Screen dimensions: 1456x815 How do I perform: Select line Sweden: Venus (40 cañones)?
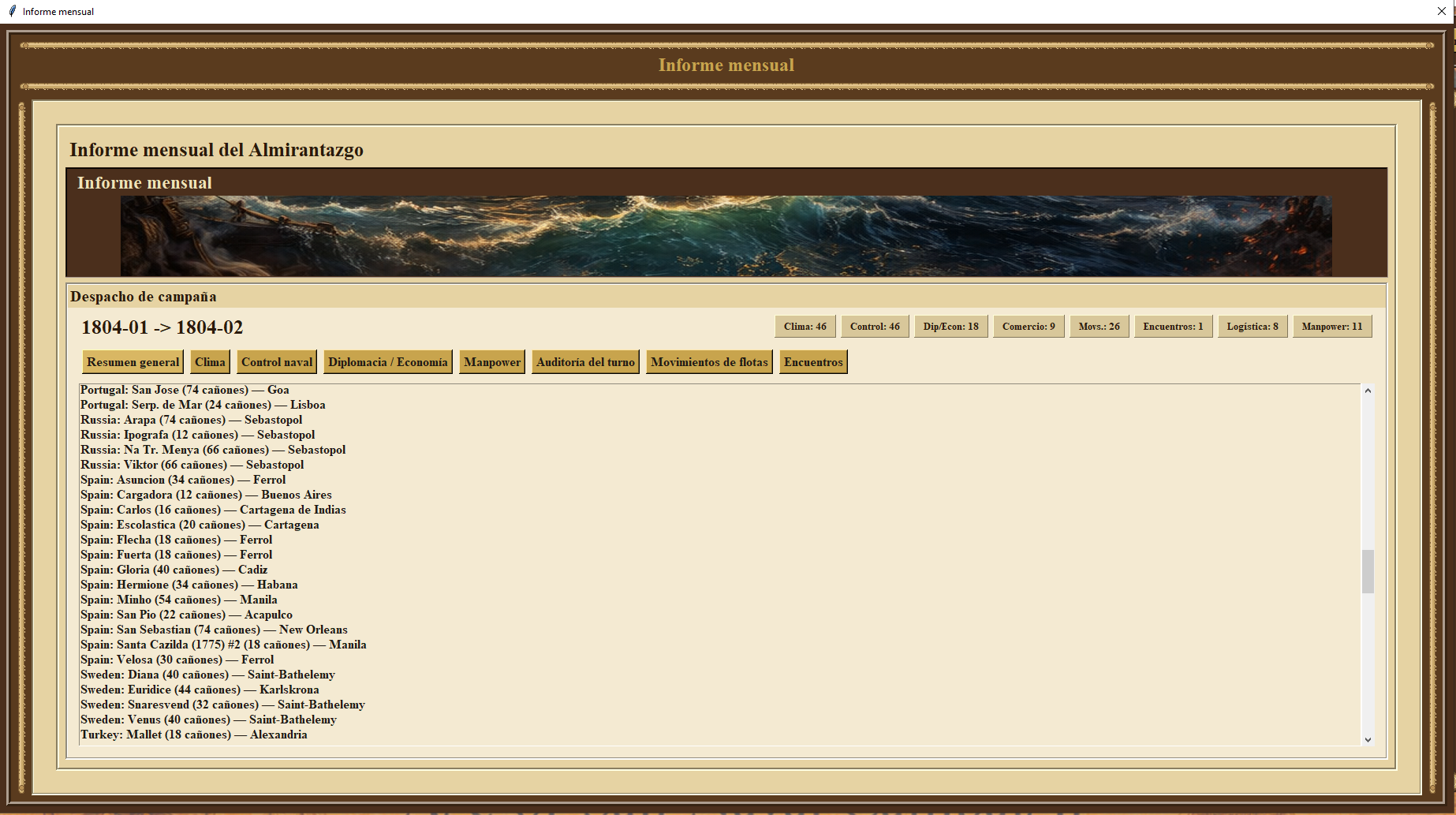tap(208, 720)
